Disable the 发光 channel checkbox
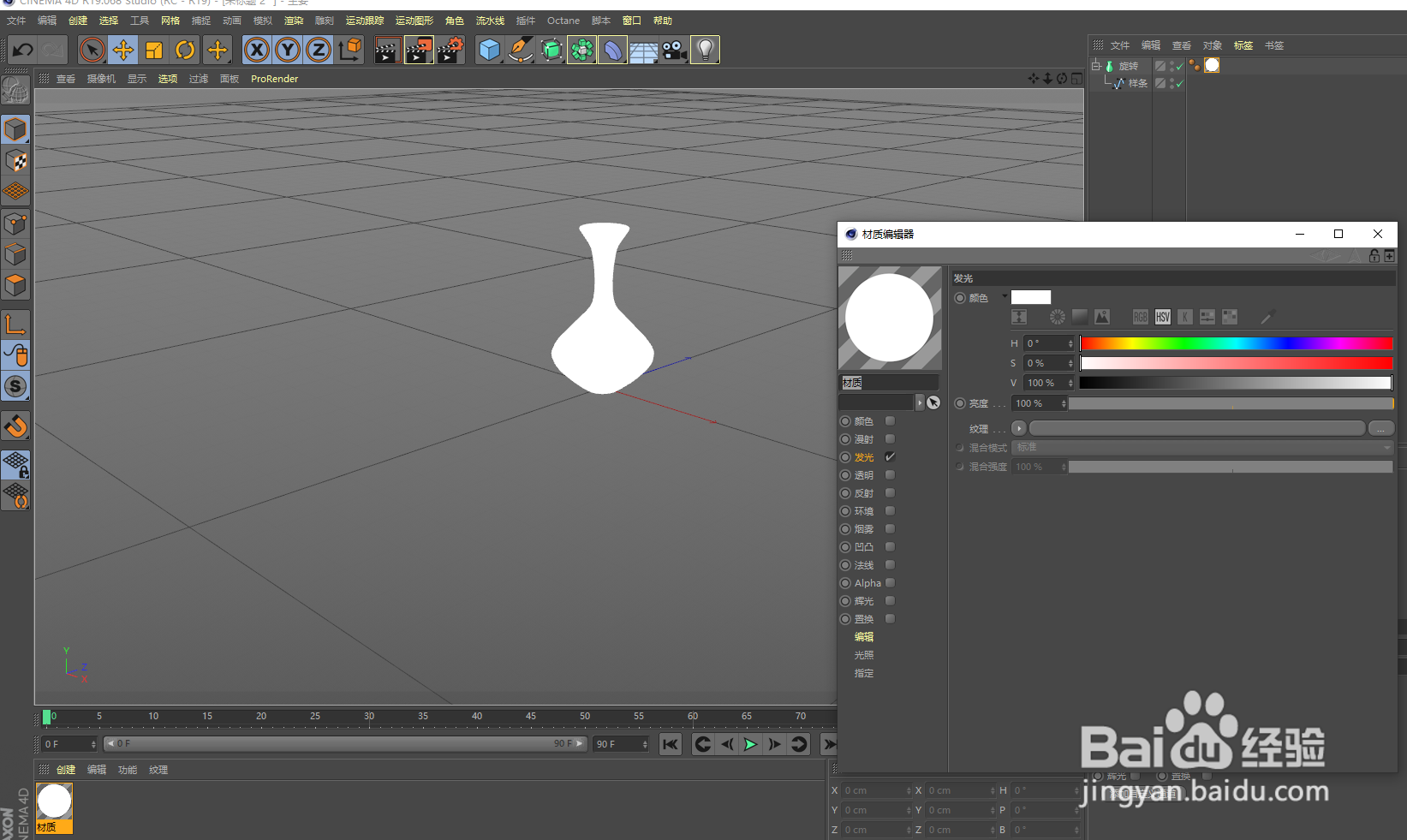1407x840 pixels. point(889,456)
